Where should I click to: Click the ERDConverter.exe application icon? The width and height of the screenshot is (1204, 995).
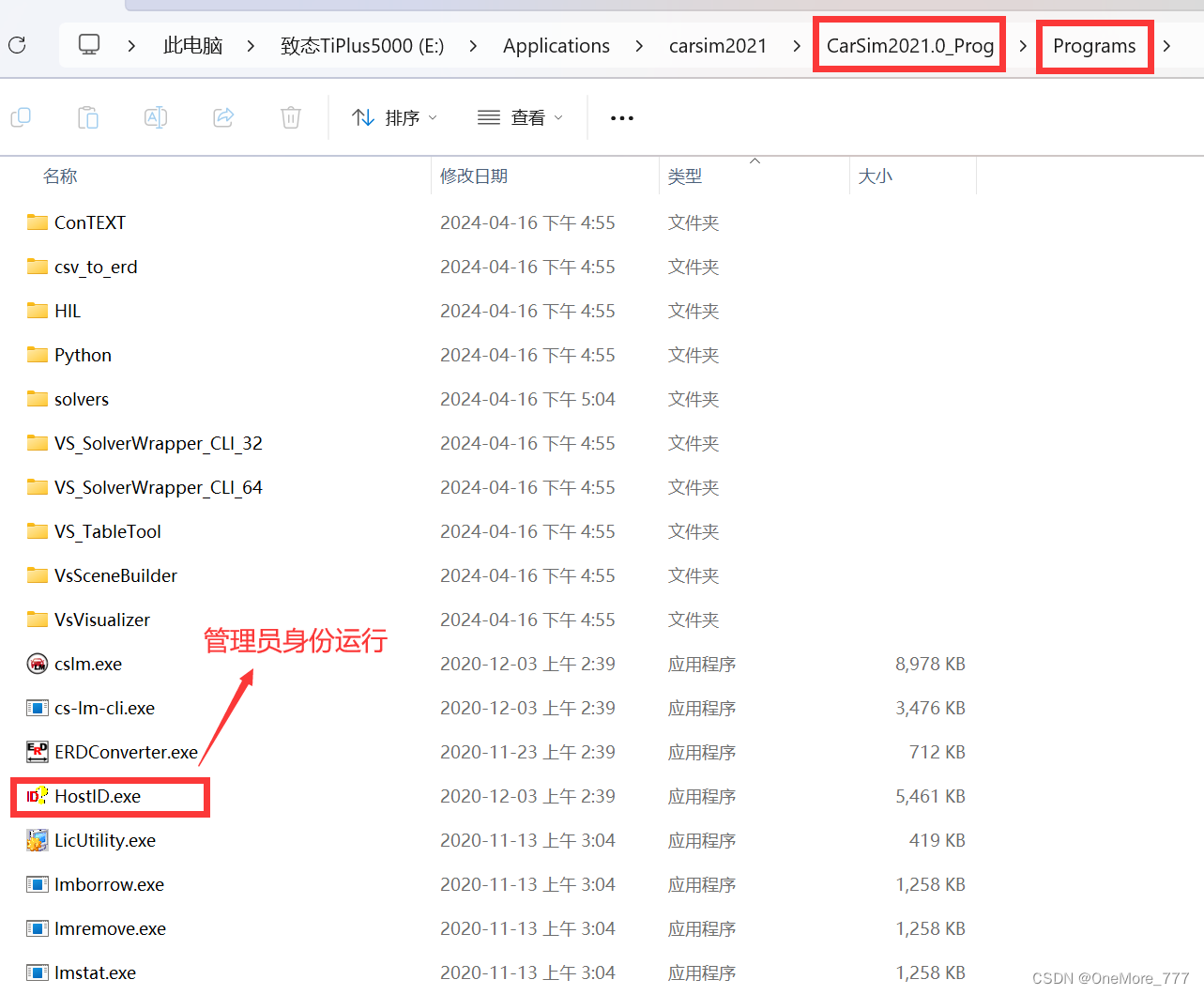38,752
